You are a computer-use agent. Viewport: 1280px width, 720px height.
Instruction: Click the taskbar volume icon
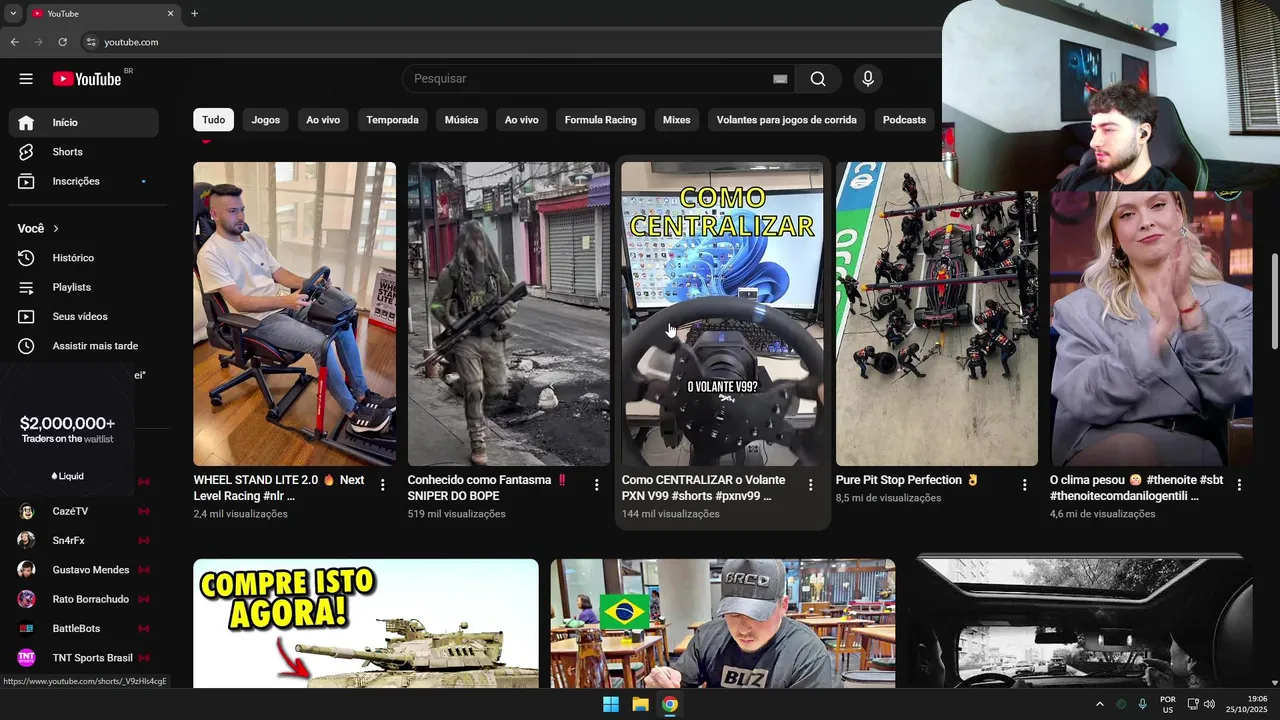pyautogui.click(x=1210, y=704)
